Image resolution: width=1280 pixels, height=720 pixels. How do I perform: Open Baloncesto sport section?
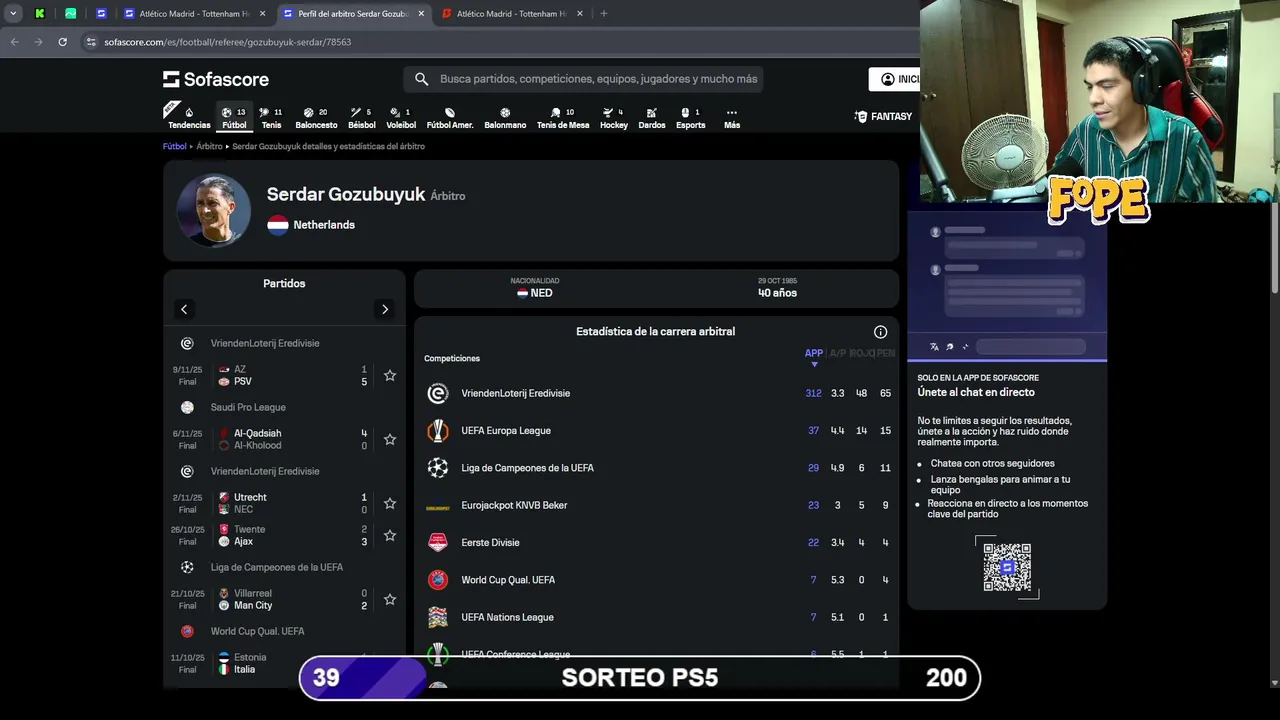point(316,118)
